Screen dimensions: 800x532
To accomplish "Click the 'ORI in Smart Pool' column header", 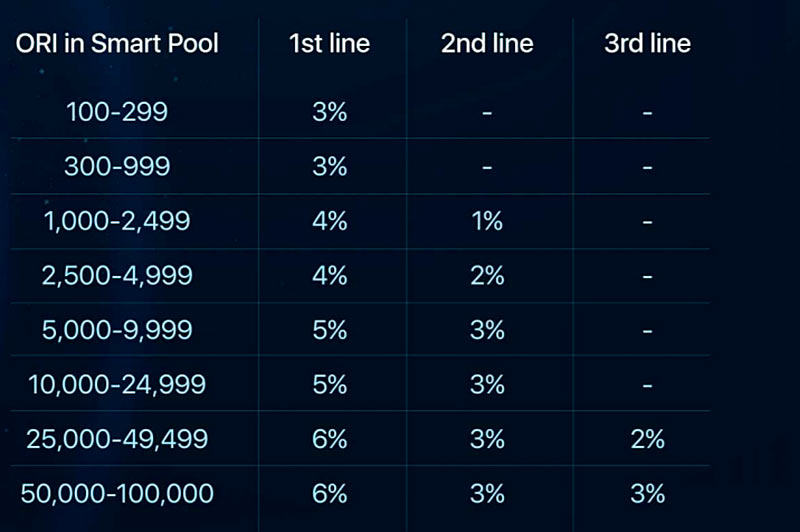I will [x=117, y=44].
